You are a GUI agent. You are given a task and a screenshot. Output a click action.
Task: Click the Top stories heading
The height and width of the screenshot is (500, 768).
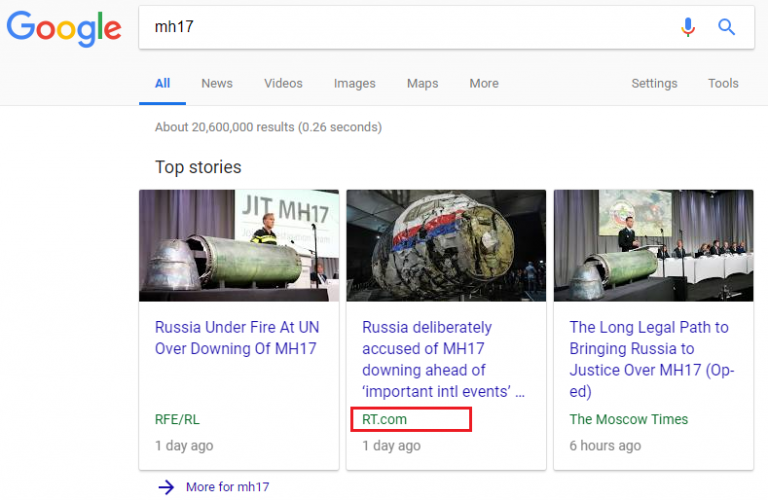(198, 167)
